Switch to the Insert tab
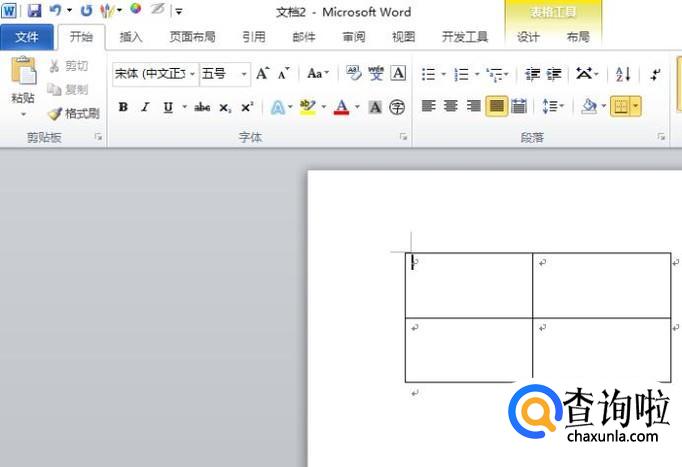 (131, 37)
